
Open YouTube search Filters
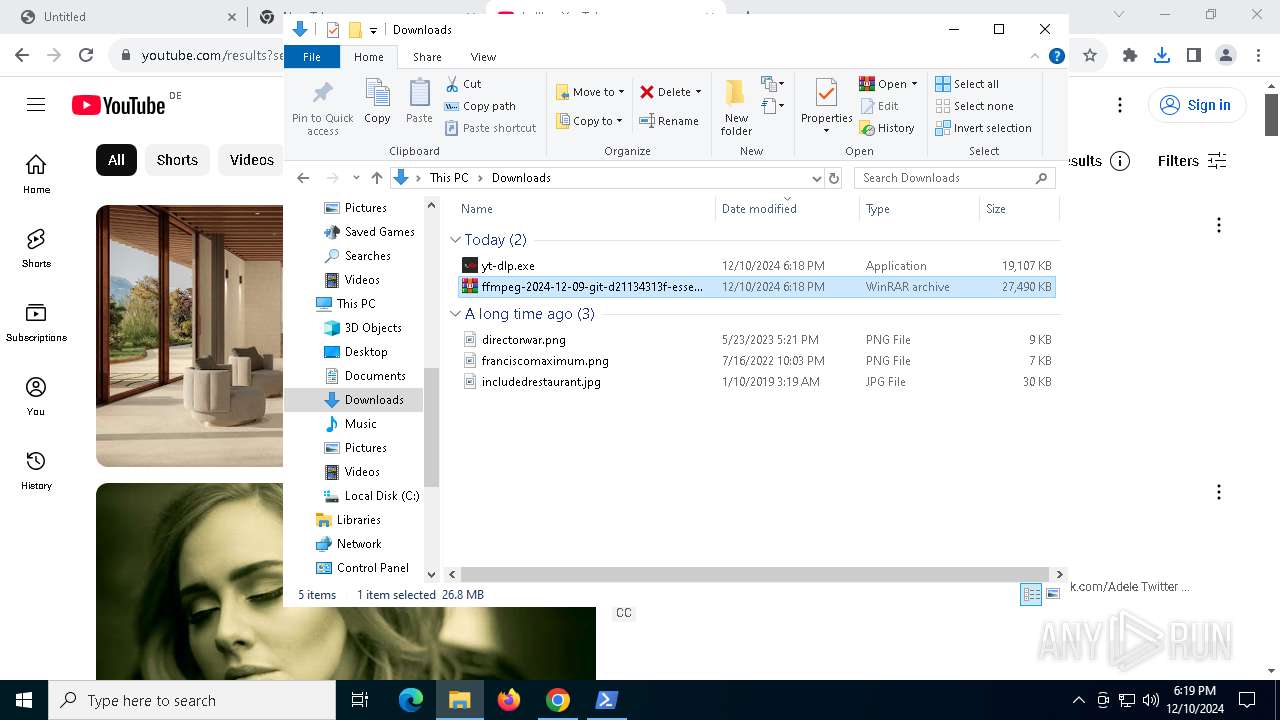(x=1192, y=161)
